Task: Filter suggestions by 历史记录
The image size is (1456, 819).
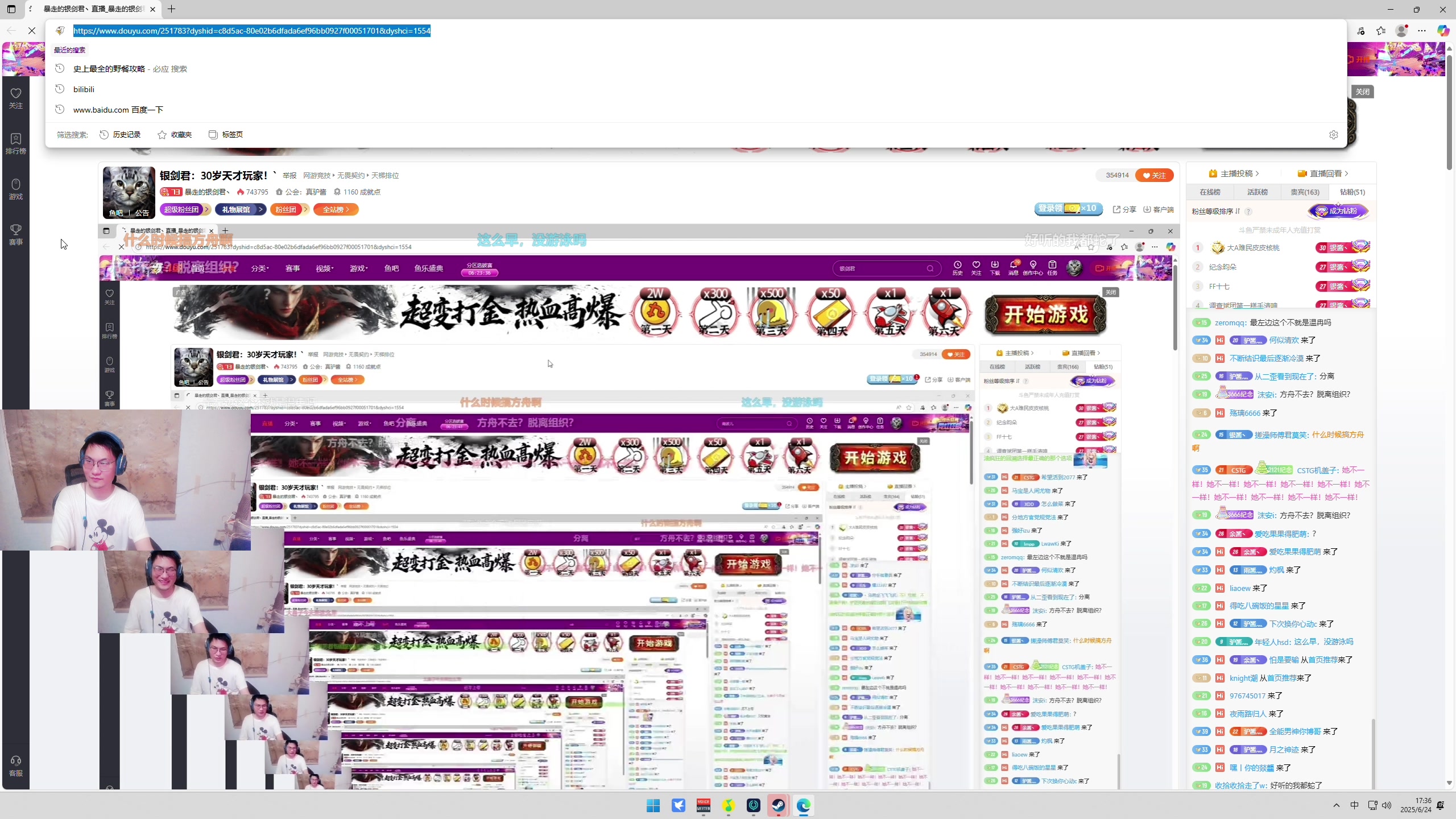Action: [120, 135]
